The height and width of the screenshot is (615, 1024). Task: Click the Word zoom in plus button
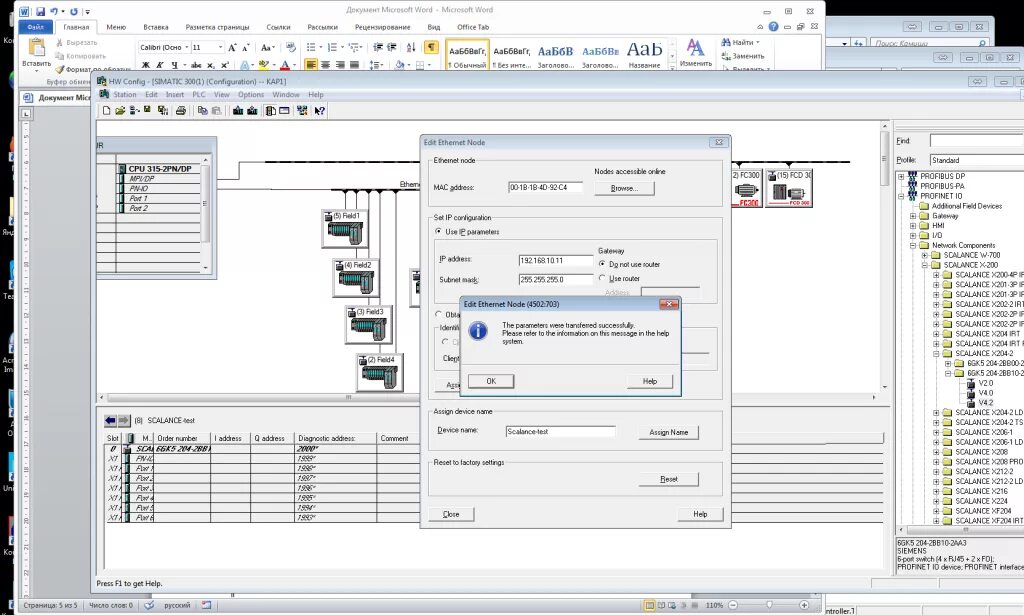[804, 605]
